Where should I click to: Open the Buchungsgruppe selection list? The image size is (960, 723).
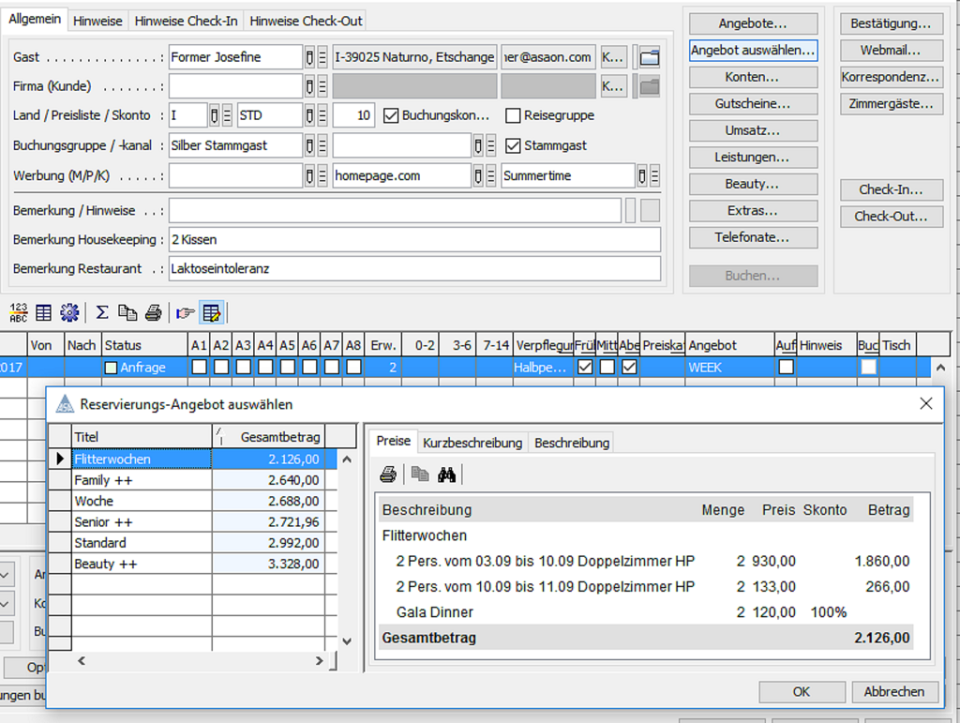[x=322, y=144]
